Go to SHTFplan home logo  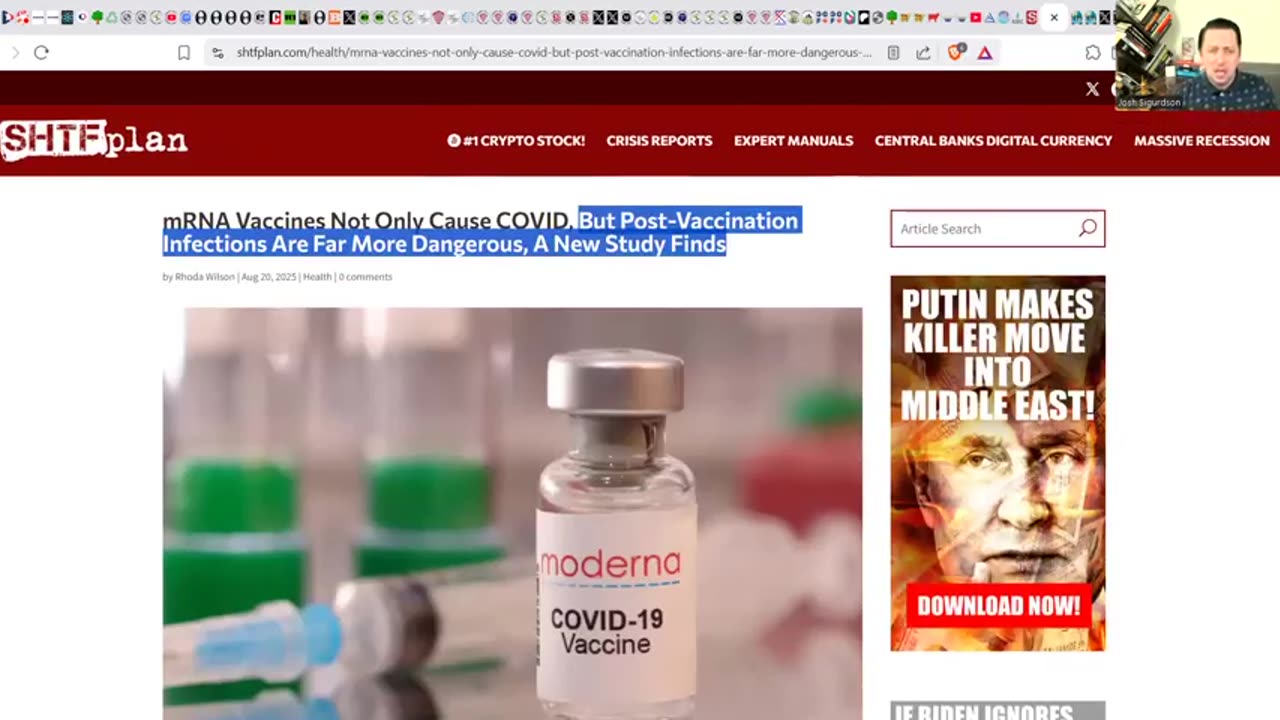[94, 140]
